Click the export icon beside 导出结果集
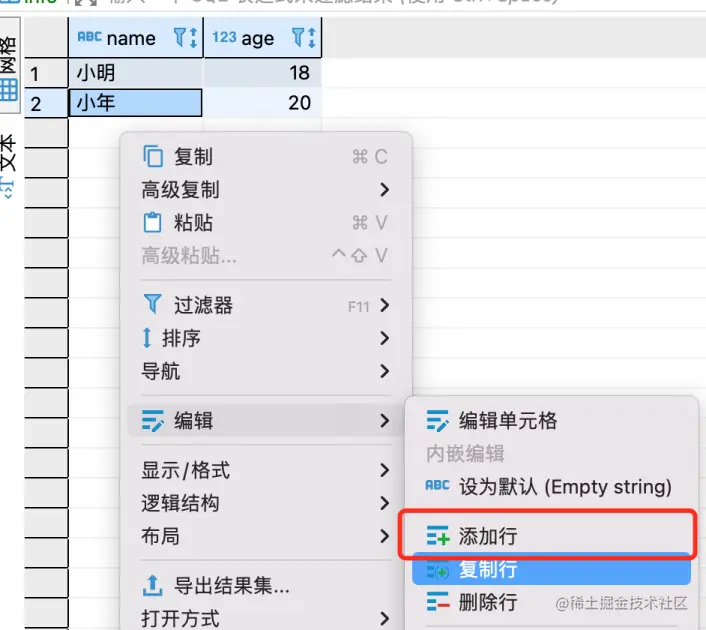The image size is (706, 630). (x=152, y=585)
